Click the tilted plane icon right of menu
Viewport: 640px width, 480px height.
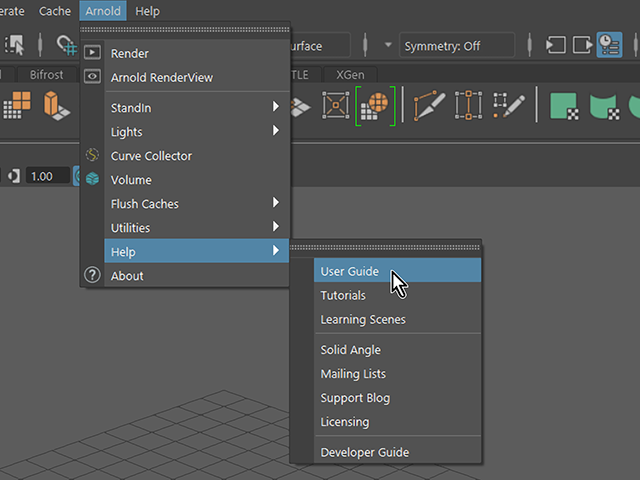300,107
